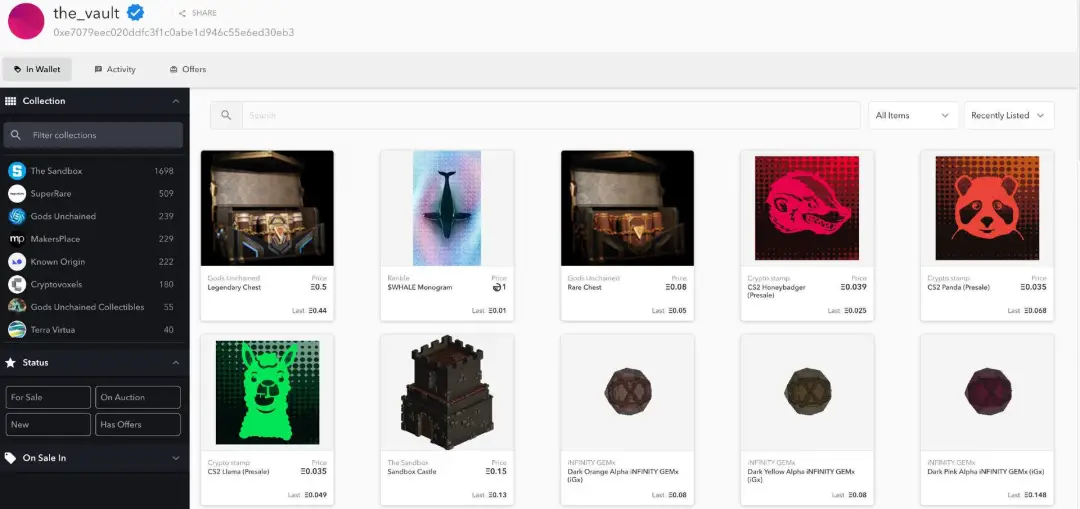The width and height of the screenshot is (1080, 509).
Task: Click the Offers tab icon
Action: [174, 70]
